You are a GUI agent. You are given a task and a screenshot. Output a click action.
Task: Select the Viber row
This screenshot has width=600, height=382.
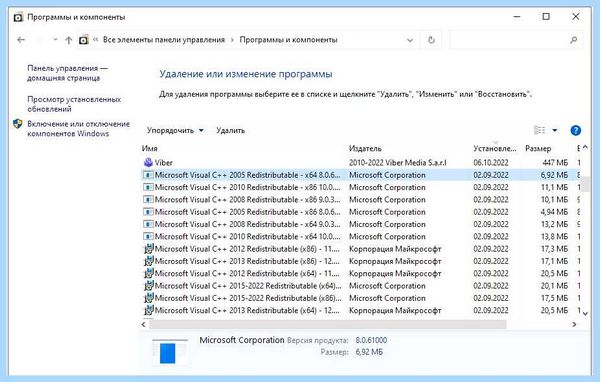pyautogui.click(x=362, y=163)
